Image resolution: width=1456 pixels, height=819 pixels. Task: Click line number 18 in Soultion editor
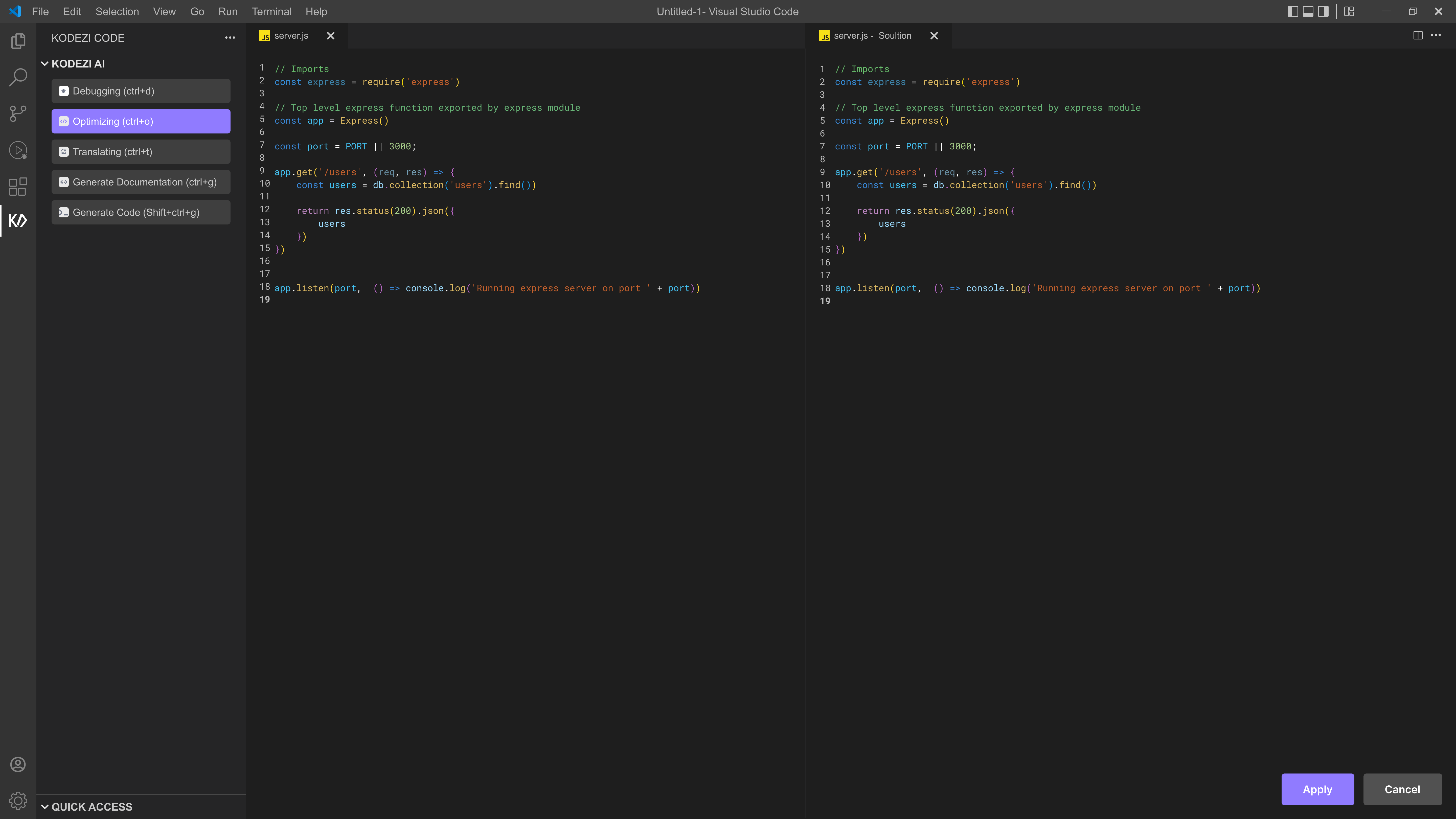coord(825,288)
